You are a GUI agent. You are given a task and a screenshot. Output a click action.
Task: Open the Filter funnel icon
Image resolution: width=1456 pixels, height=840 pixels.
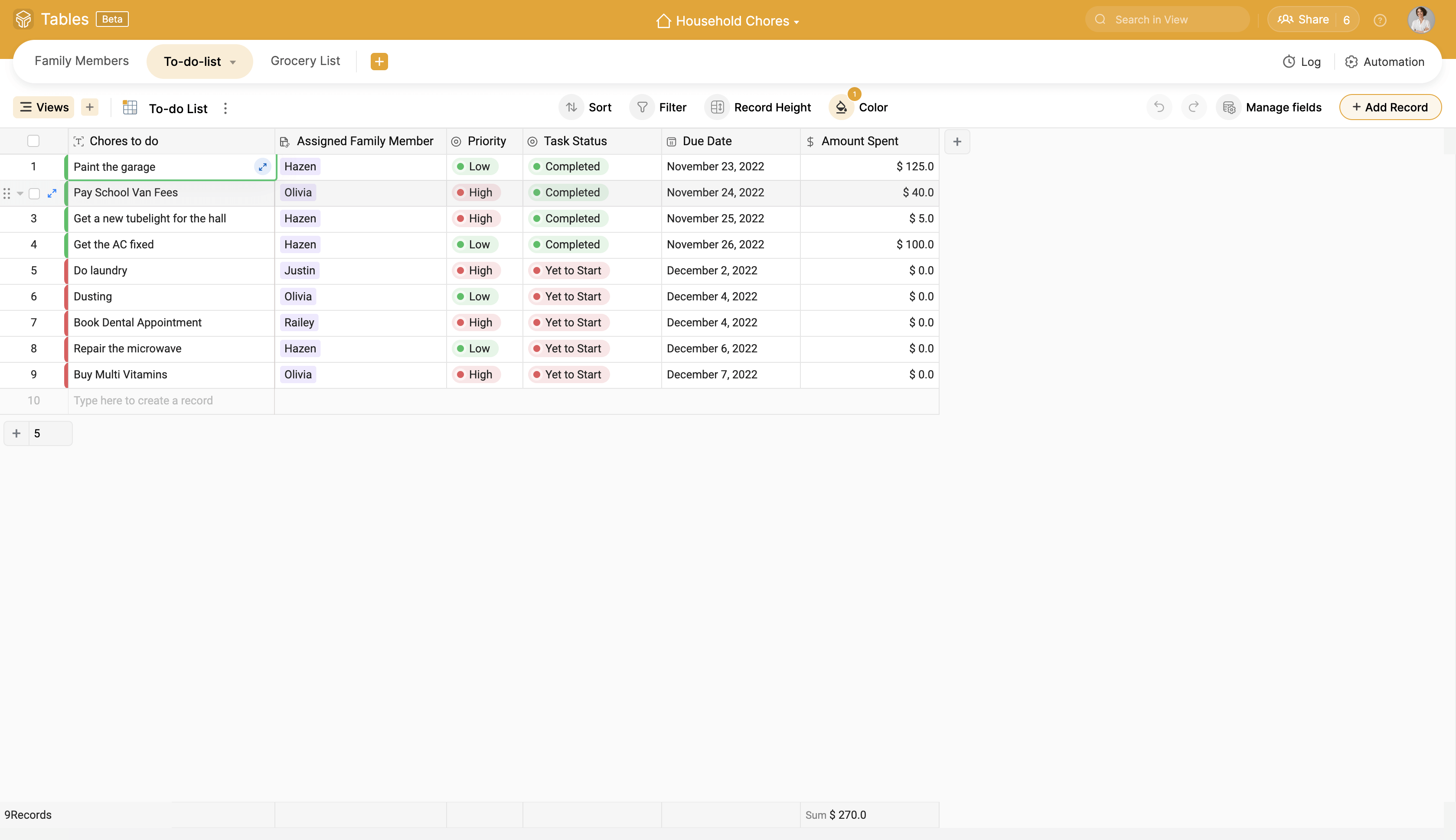(642, 107)
